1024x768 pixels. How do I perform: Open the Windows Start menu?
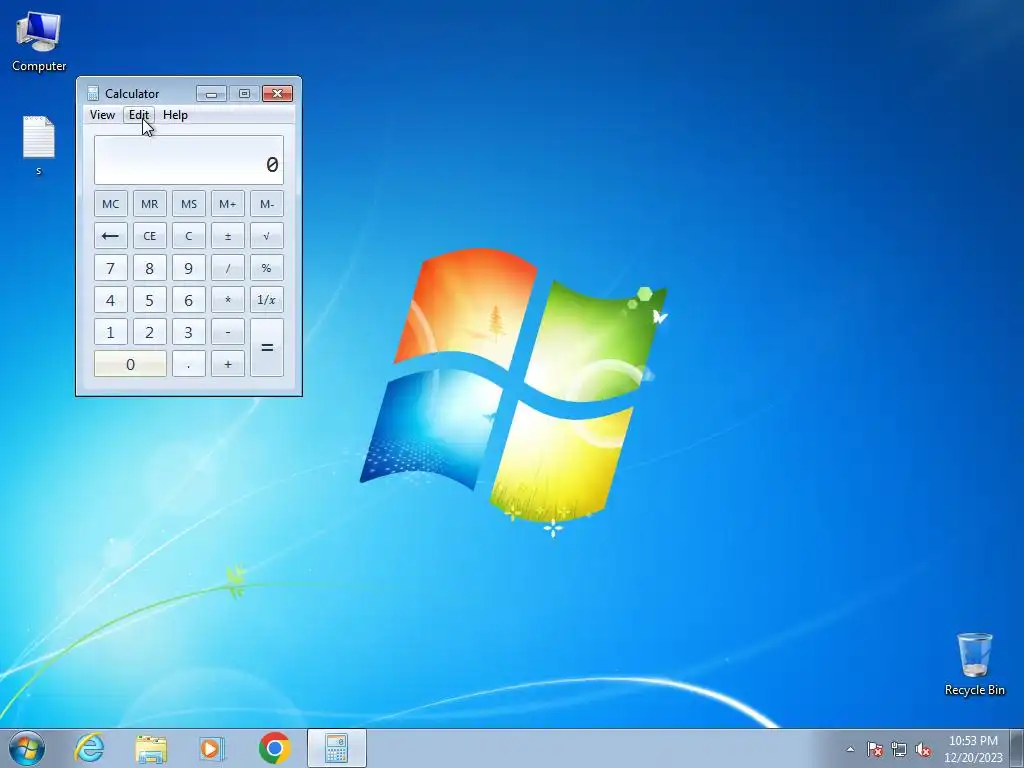pyautogui.click(x=27, y=748)
